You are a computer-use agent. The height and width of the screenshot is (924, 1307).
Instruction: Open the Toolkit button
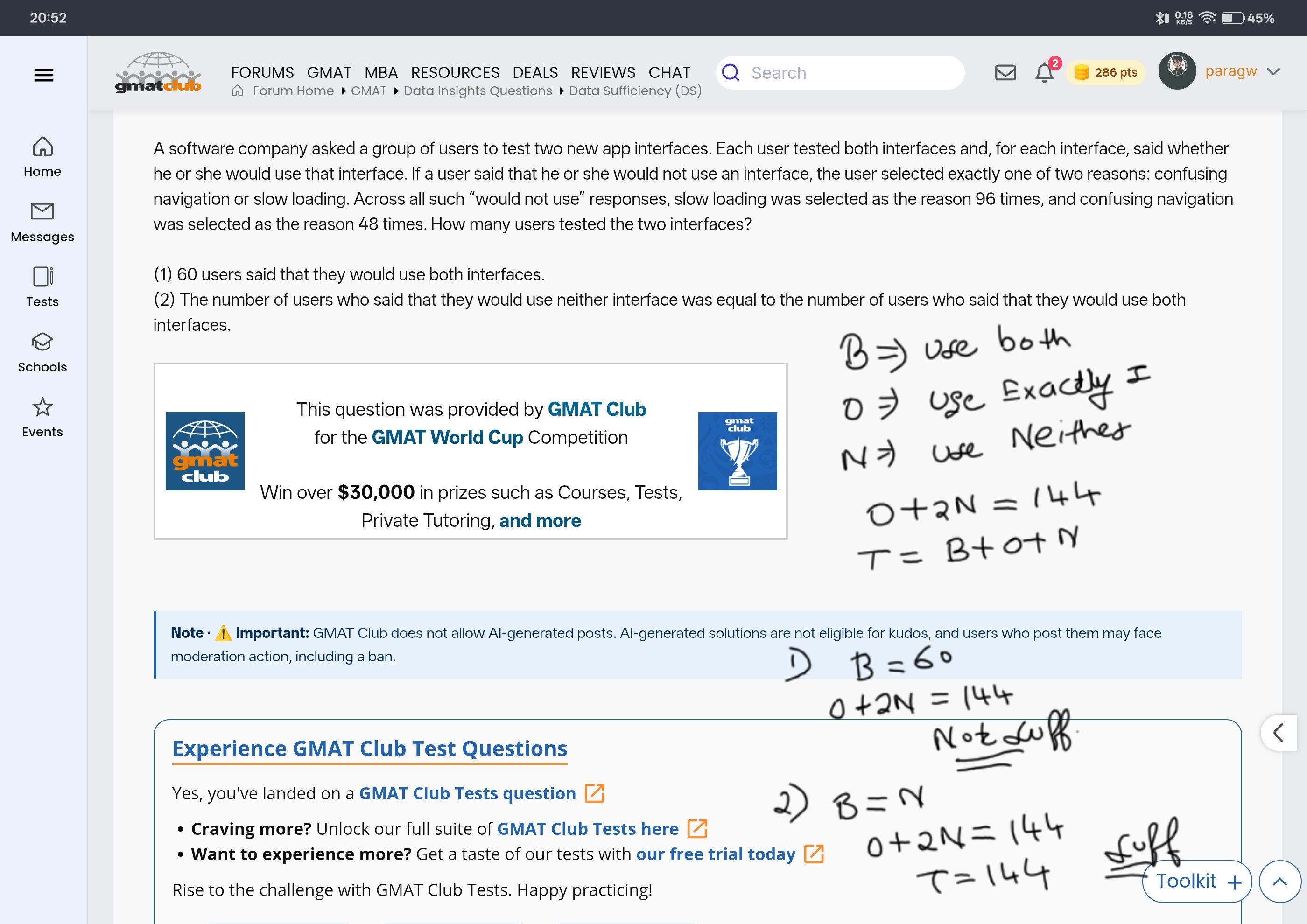(1197, 882)
